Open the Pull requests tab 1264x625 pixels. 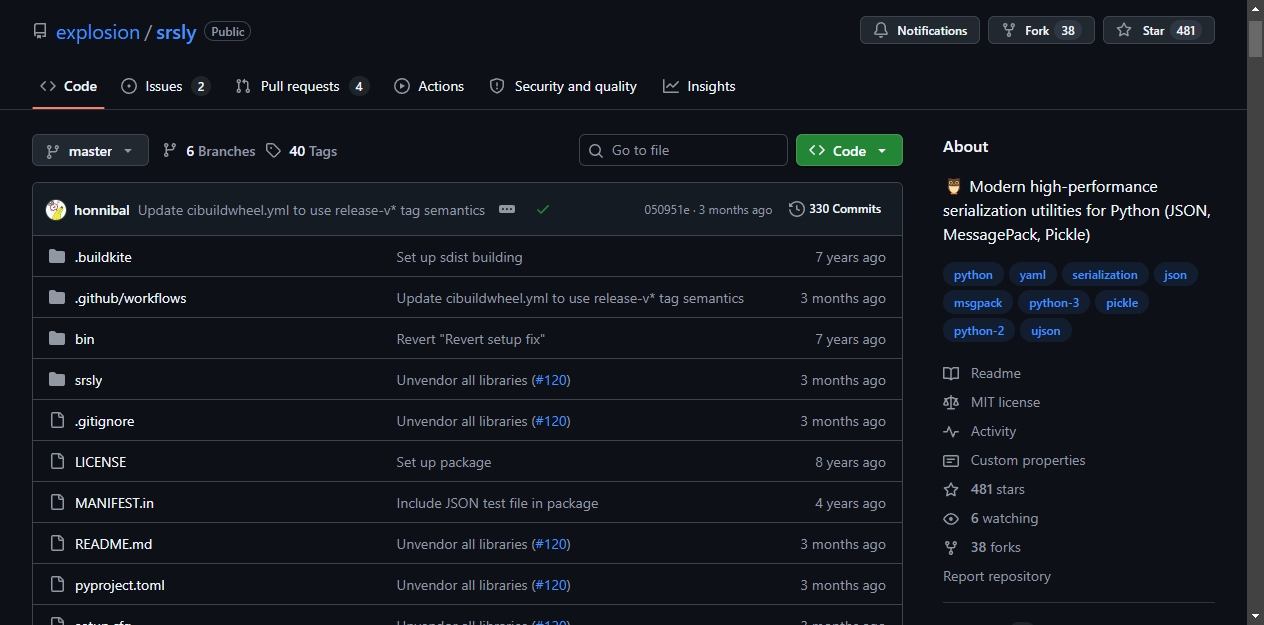click(302, 86)
